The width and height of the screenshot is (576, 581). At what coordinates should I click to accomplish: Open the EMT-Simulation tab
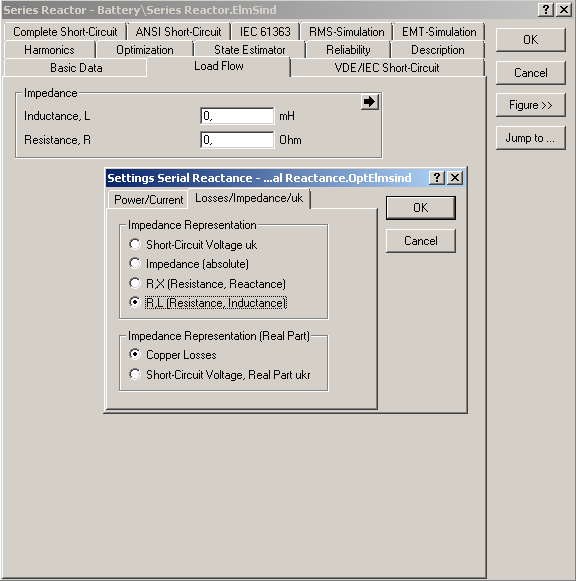click(x=439, y=32)
